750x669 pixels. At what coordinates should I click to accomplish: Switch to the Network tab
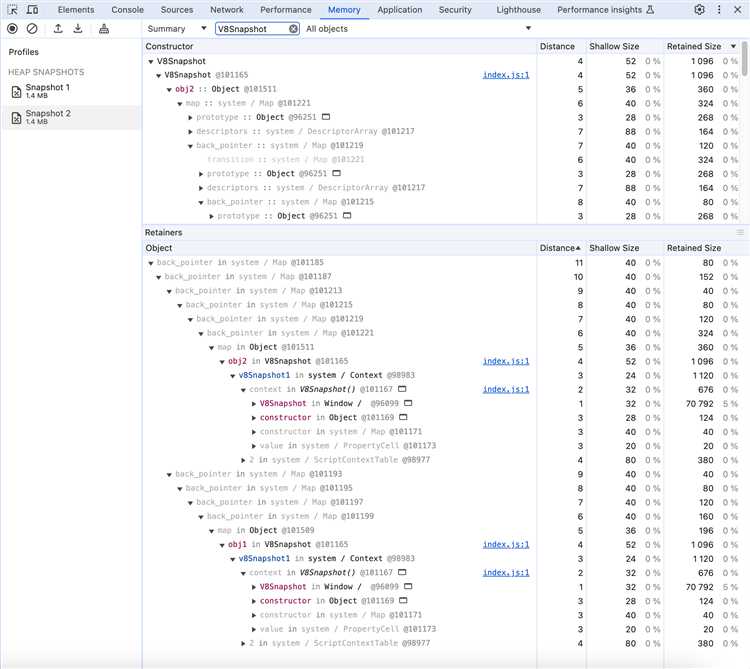point(227,10)
